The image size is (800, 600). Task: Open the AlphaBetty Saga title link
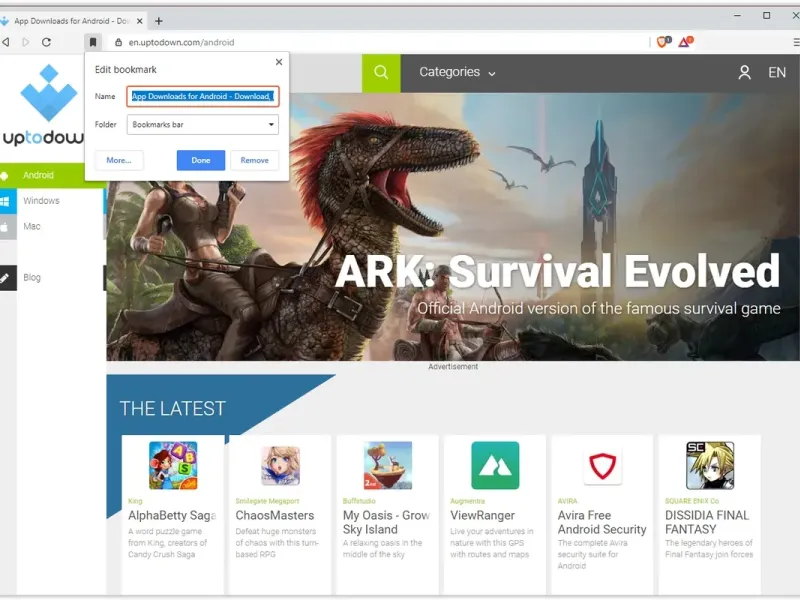pyautogui.click(x=172, y=515)
